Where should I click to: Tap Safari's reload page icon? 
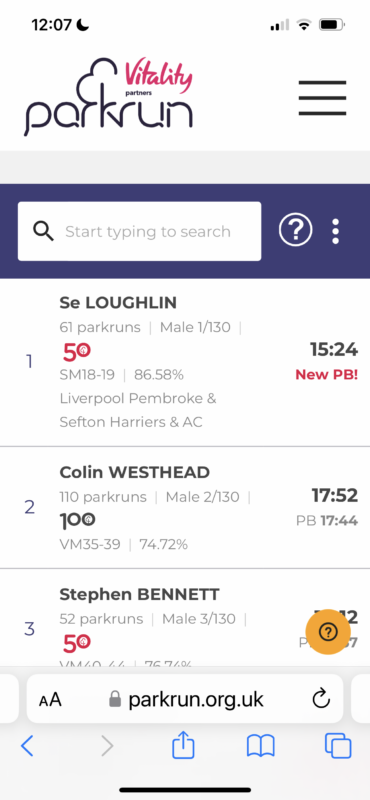tap(321, 699)
